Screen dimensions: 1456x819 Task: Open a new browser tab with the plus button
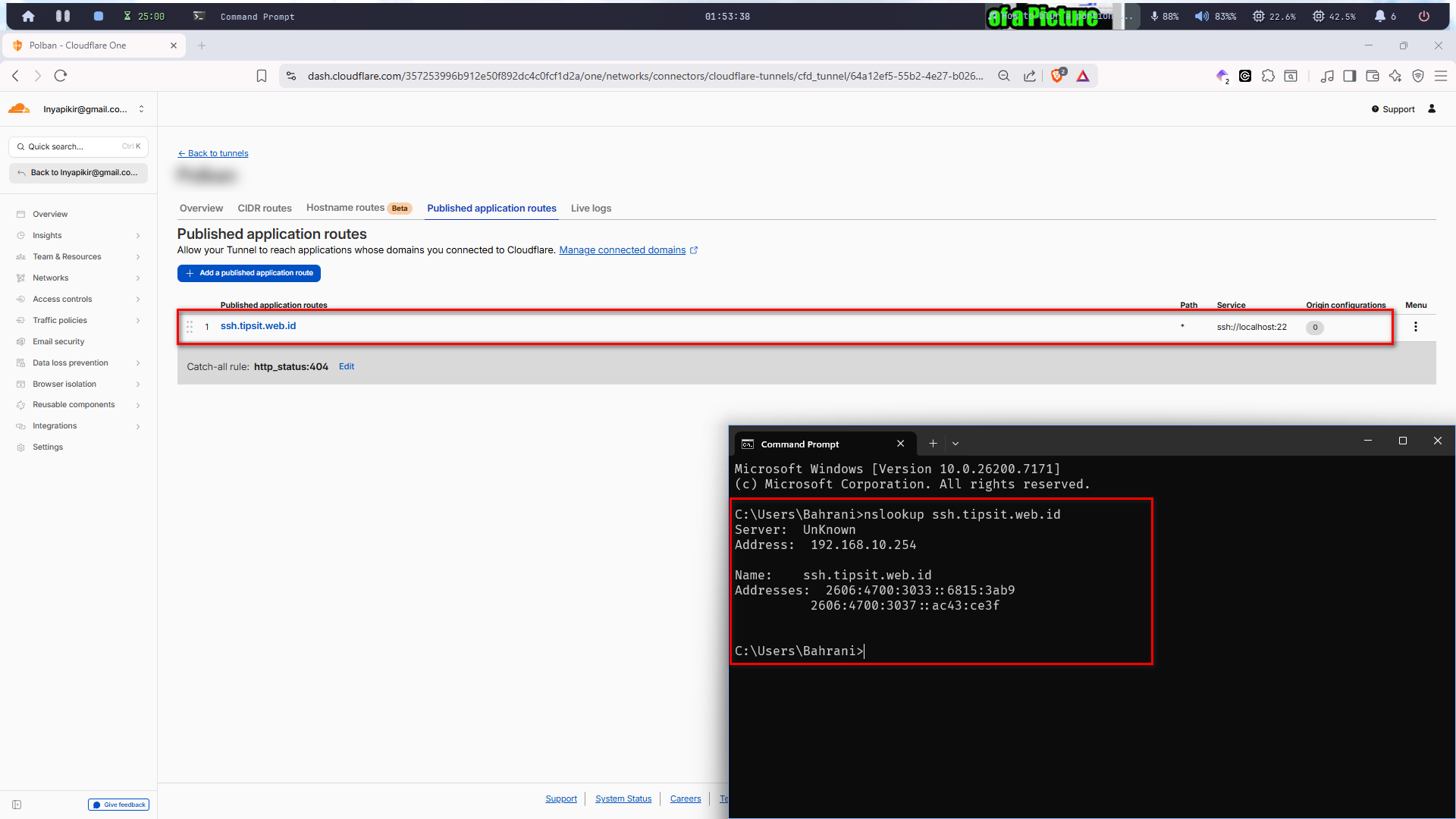point(202,45)
